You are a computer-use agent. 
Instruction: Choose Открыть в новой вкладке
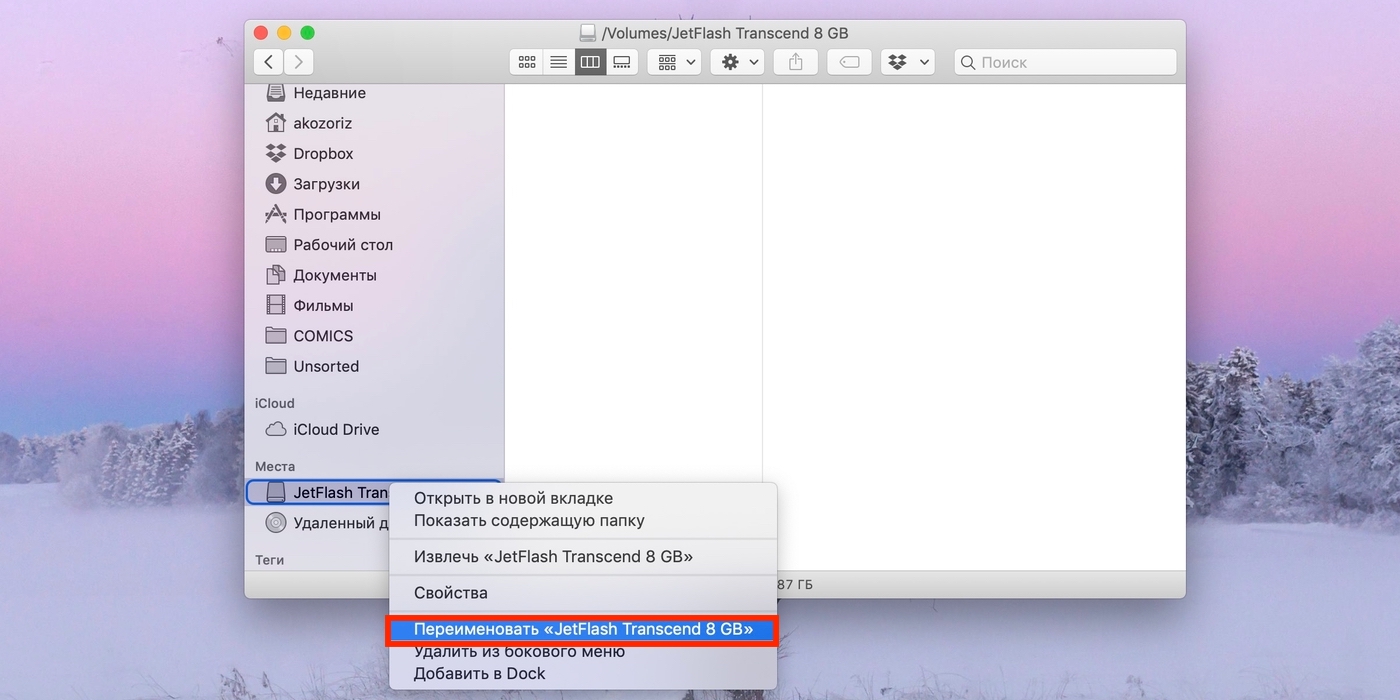[582, 498]
